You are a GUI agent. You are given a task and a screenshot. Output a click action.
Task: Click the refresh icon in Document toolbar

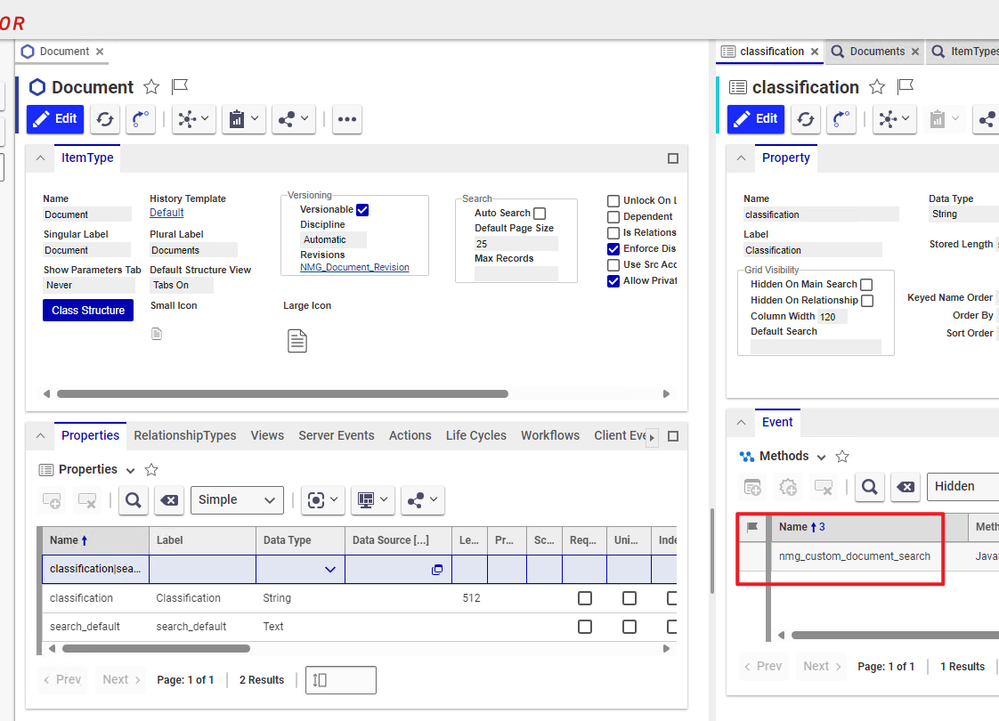[104, 119]
